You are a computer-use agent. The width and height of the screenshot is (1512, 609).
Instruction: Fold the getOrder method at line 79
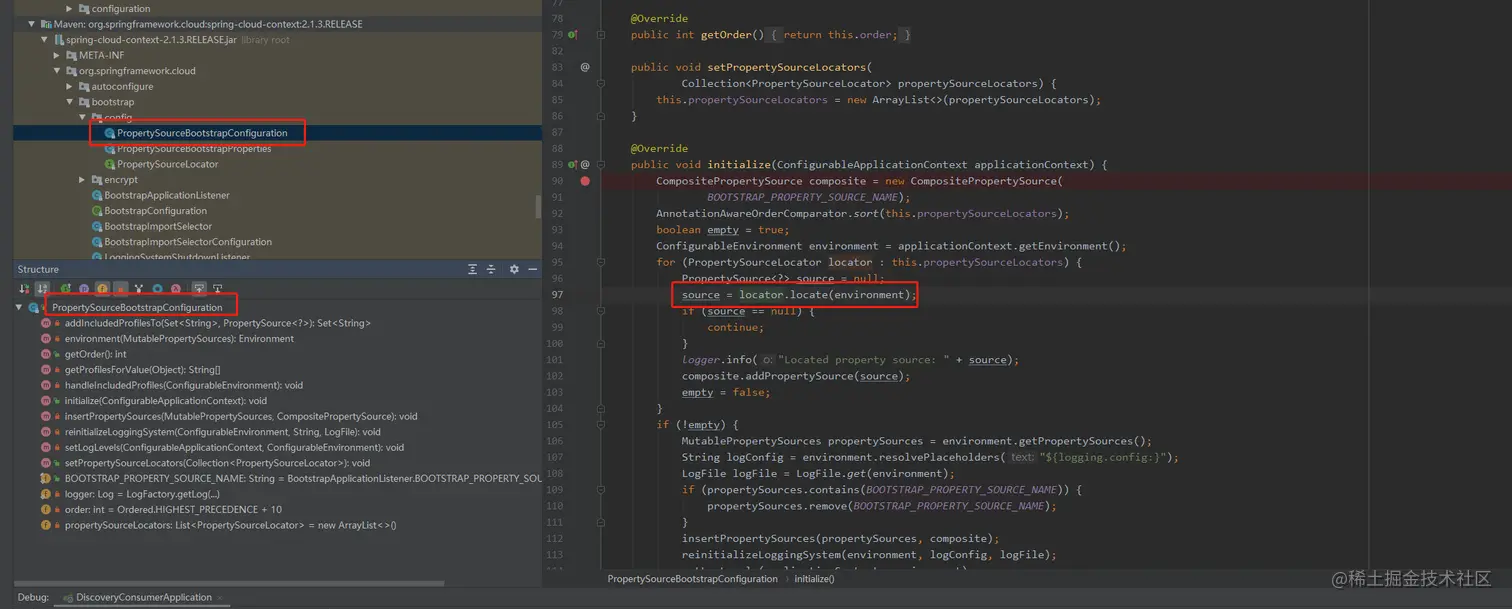point(601,35)
